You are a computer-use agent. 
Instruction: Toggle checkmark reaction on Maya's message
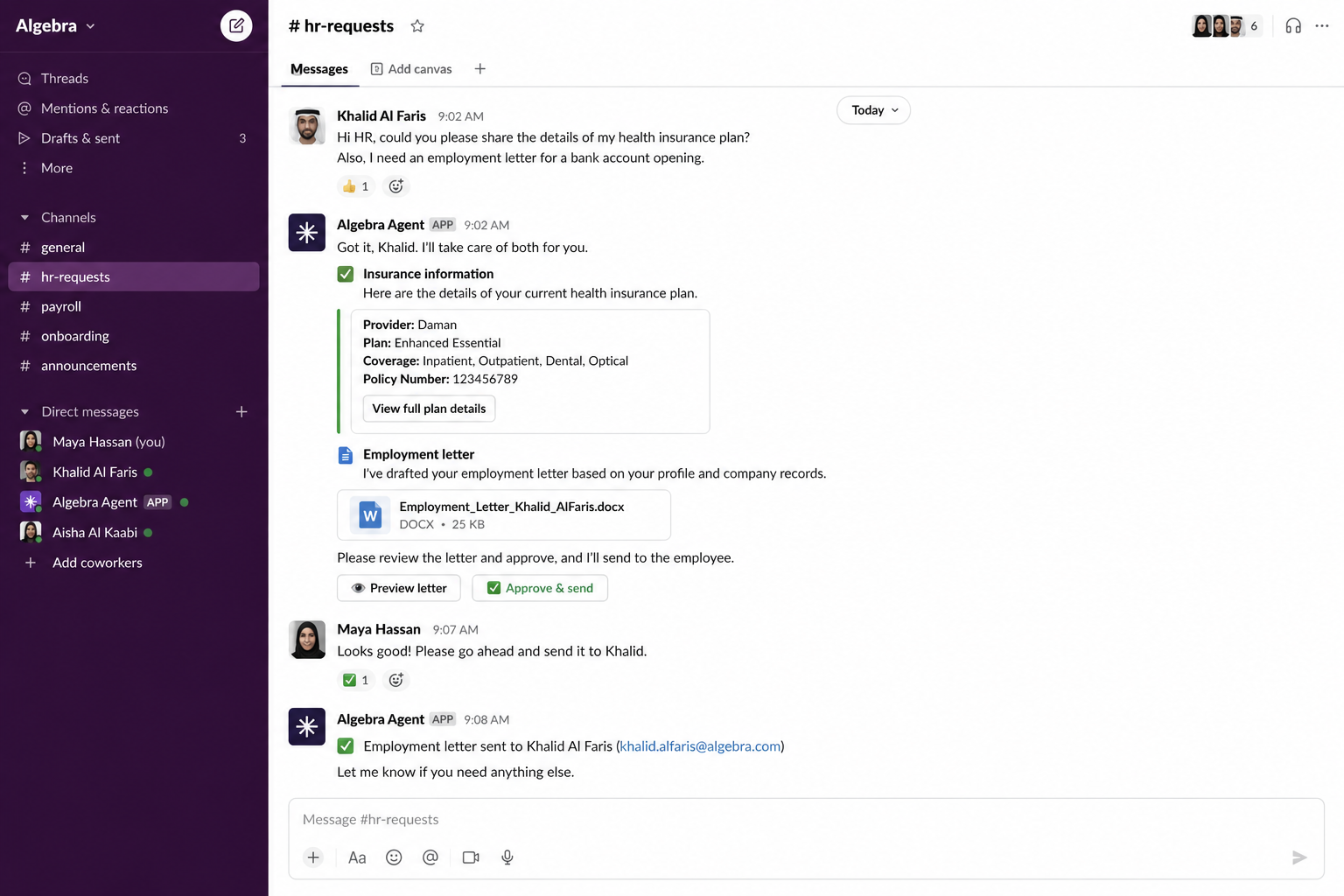point(356,680)
